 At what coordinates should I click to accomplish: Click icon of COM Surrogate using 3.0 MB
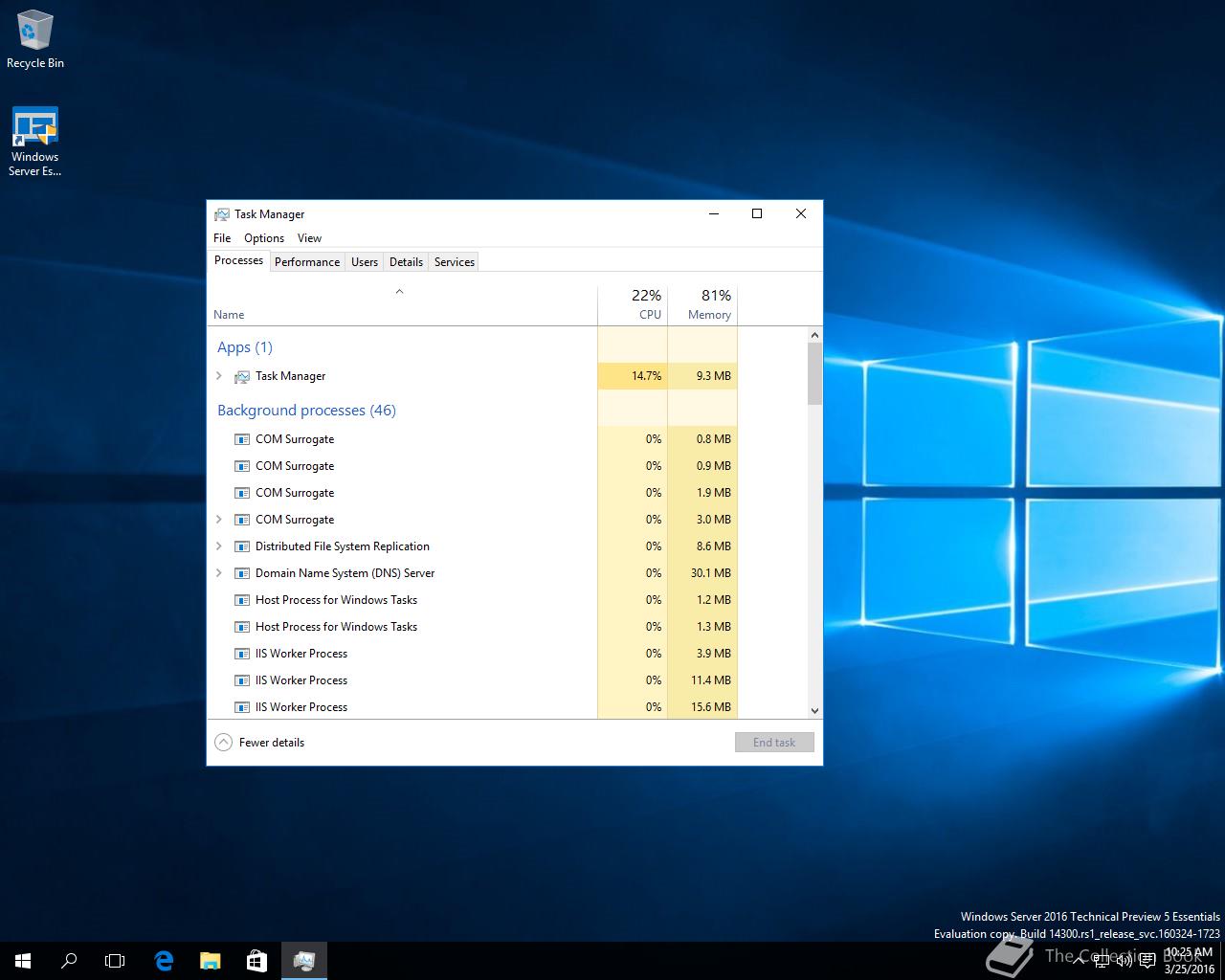pos(242,520)
